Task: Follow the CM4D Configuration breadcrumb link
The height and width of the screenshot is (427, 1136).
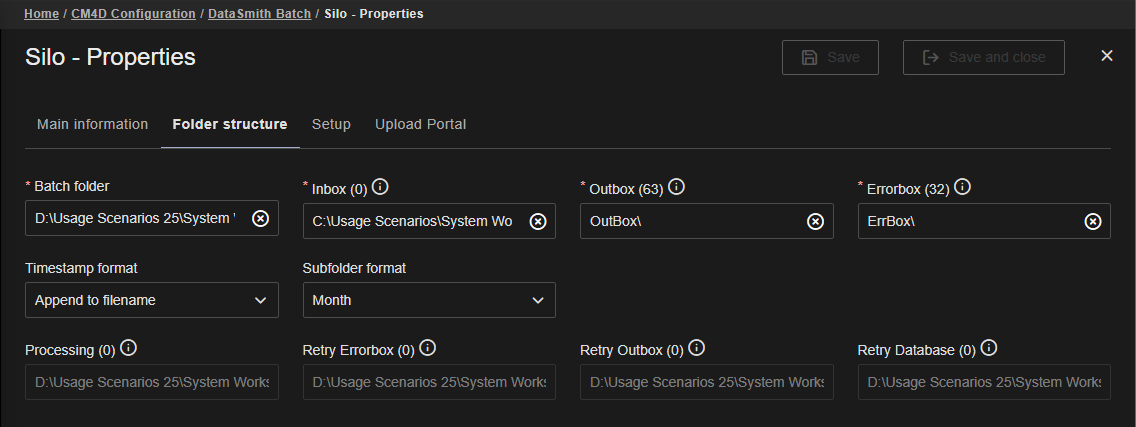Action: tap(133, 14)
